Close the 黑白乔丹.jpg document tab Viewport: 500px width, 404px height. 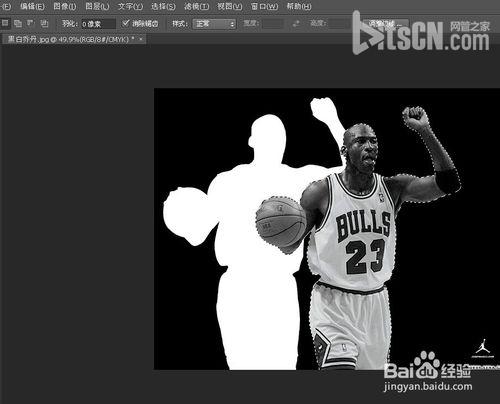(141, 39)
